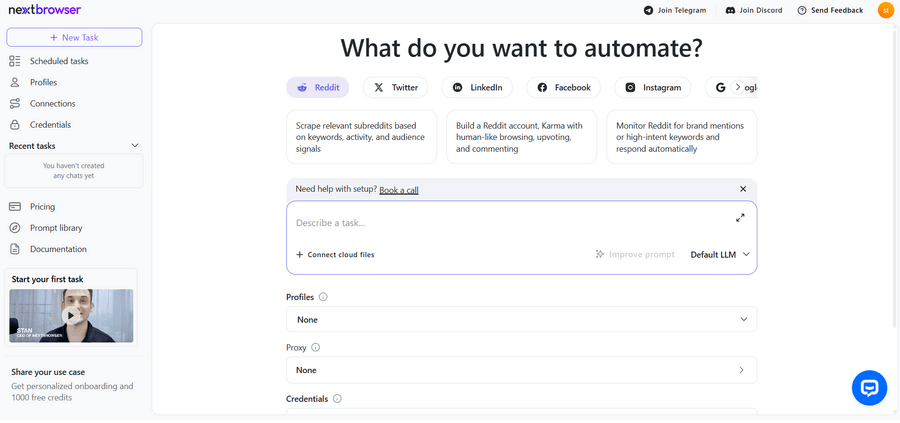Select the LinkedIn platform tab
The height and width of the screenshot is (423, 900).
click(477, 88)
